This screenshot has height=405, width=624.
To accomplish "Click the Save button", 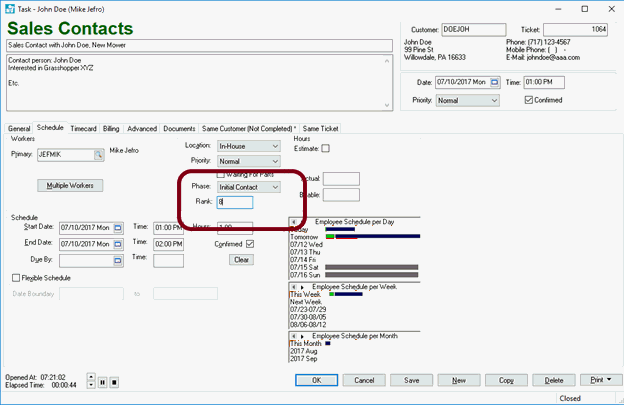I will click(411, 380).
